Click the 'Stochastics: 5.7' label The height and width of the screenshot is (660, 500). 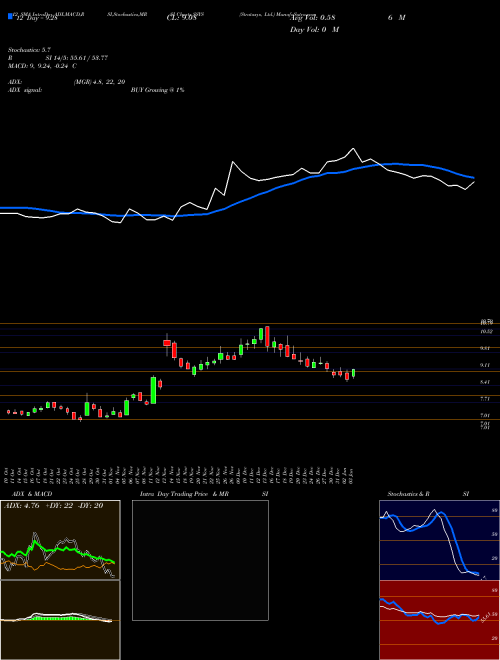29,50
